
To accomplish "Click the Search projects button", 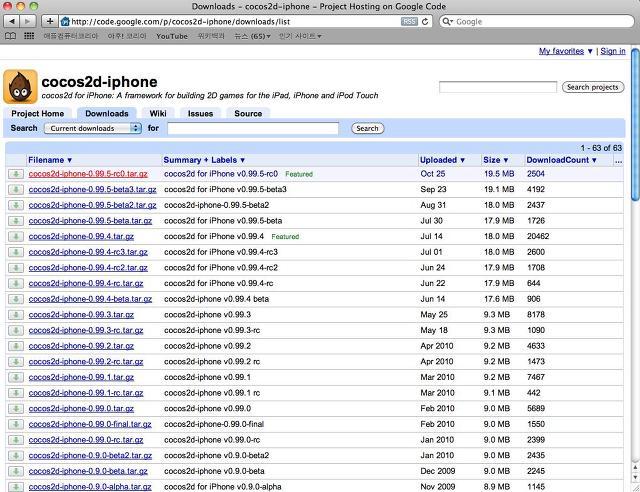I will point(593,87).
